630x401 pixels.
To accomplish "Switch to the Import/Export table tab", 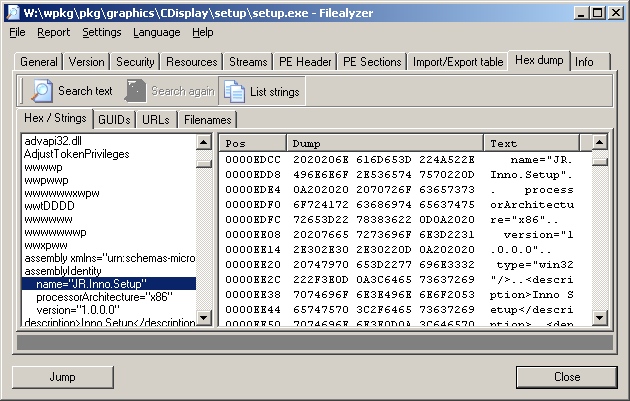I will pos(458,62).
